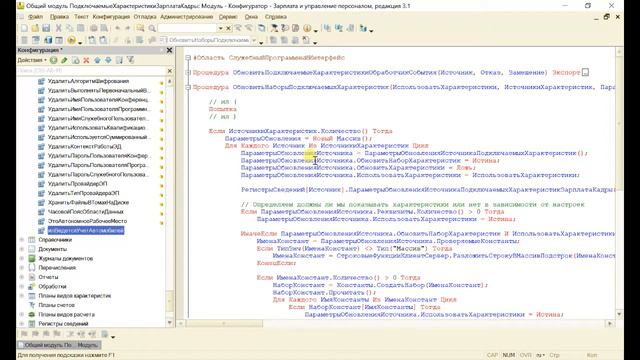Switch to the Модуль tab at bottom
The image size is (640, 360).
(x=87, y=345)
